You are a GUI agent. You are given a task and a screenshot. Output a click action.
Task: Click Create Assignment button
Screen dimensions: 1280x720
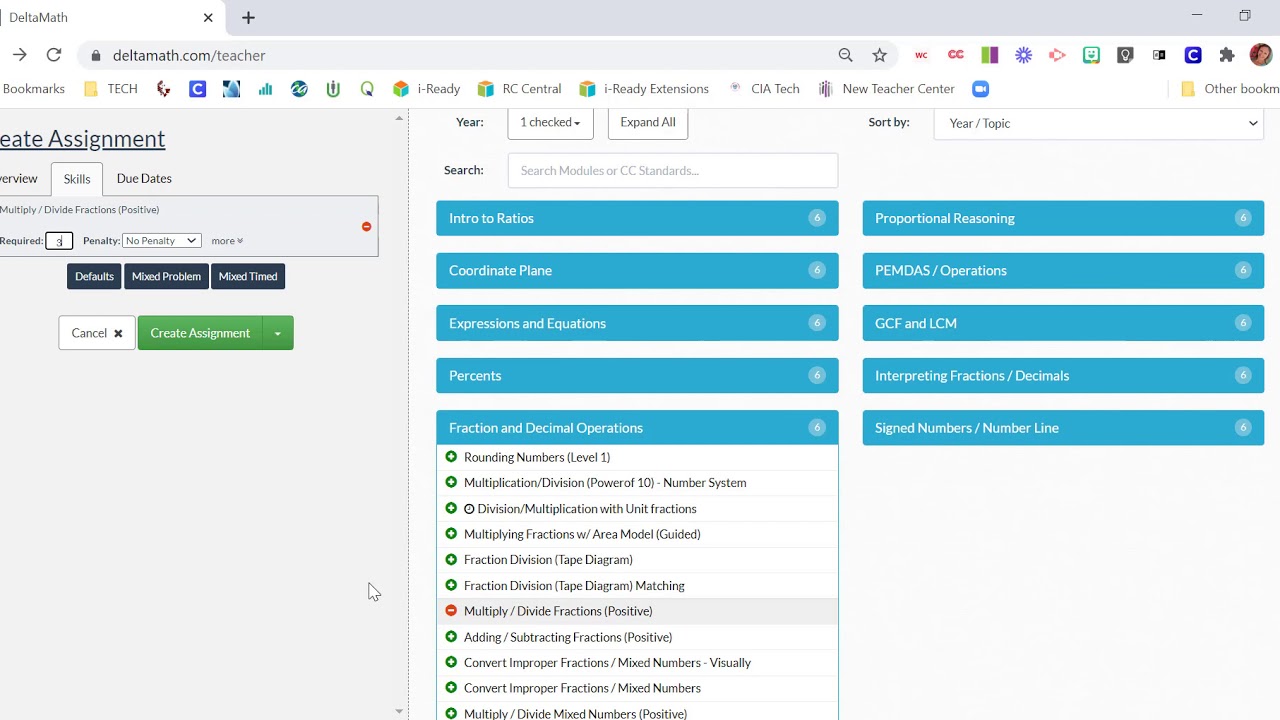(x=200, y=333)
